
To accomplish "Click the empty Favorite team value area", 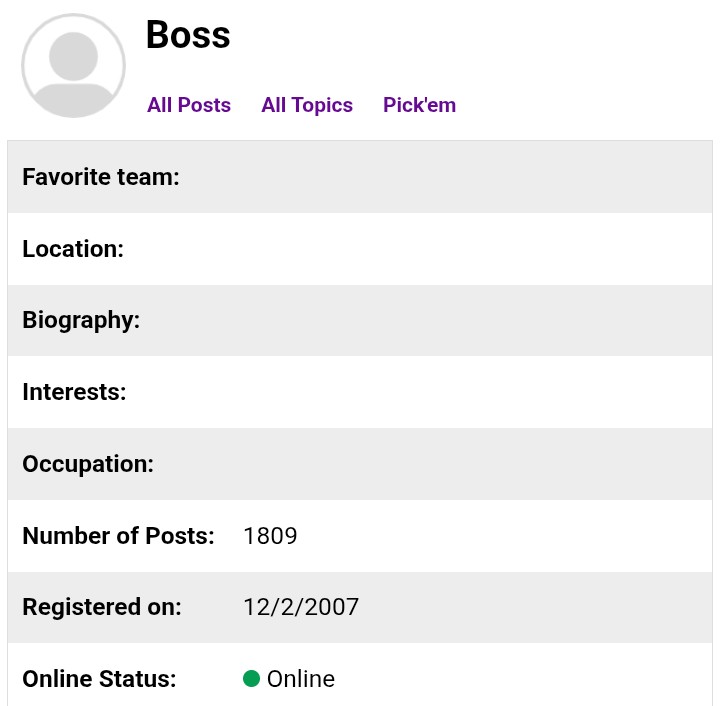I will coord(473,177).
